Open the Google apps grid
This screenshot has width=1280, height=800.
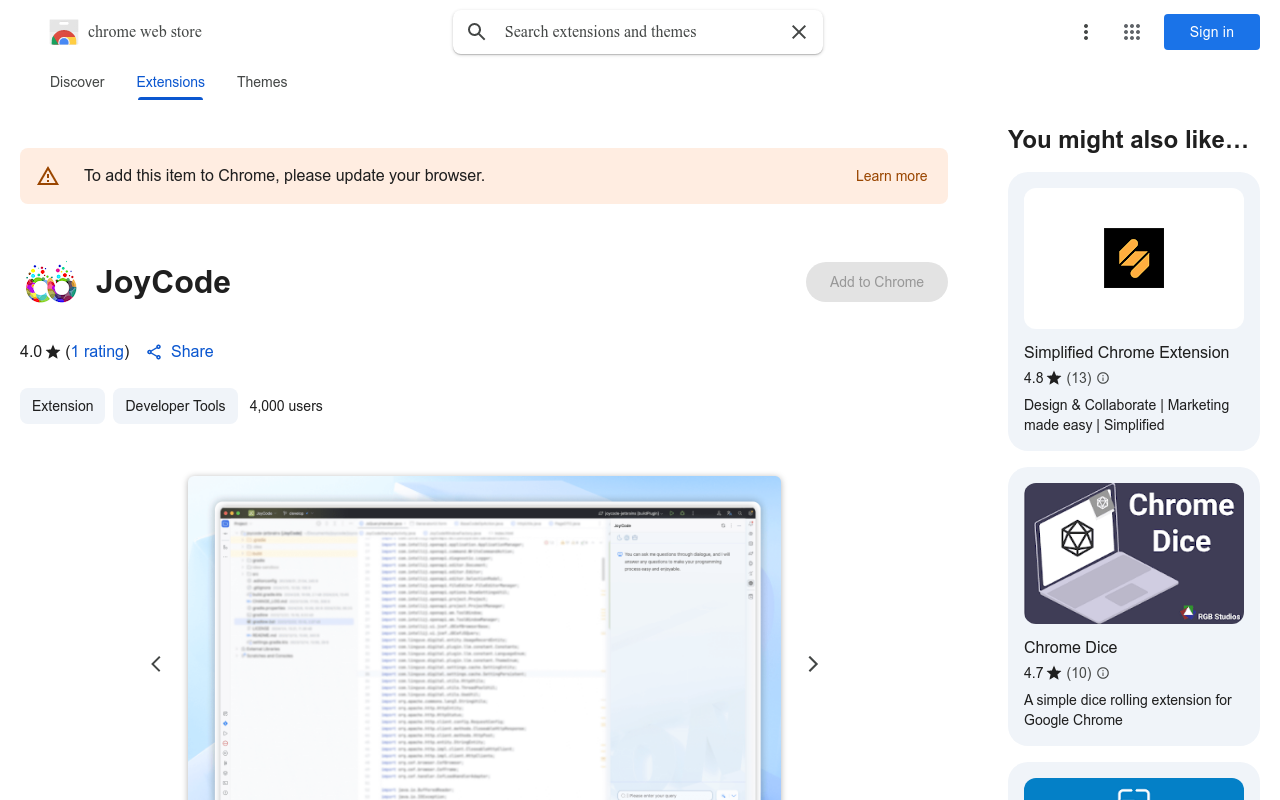point(1132,32)
